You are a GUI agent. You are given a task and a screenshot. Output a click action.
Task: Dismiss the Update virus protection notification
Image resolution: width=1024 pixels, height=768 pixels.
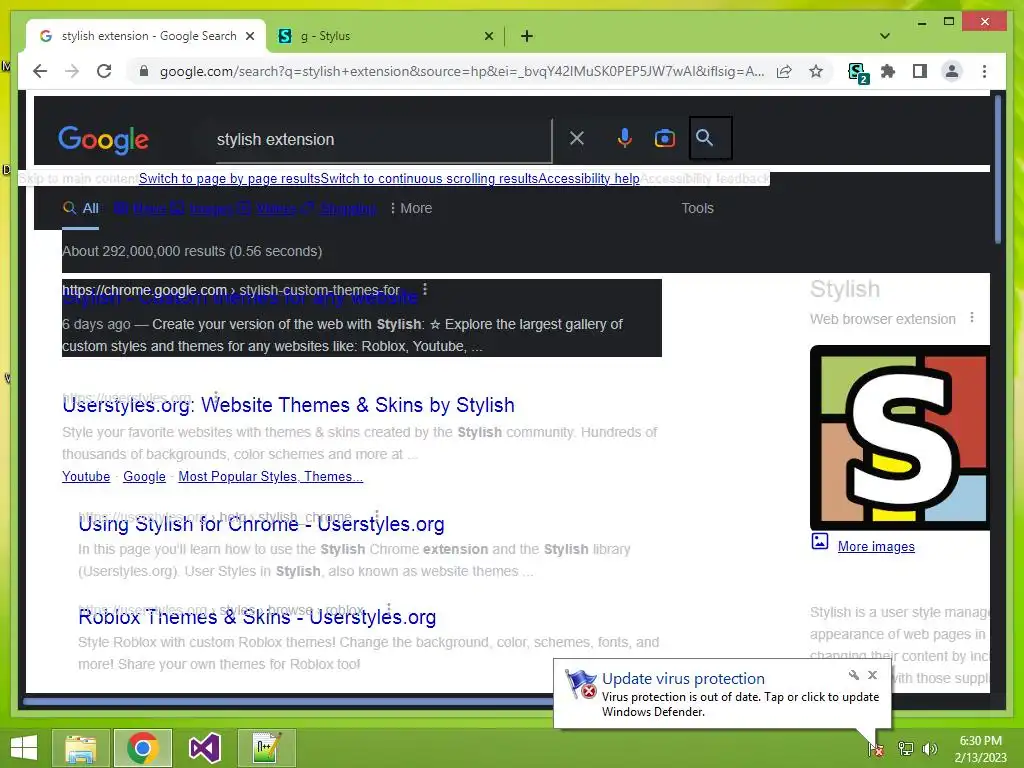tap(872, 675)
